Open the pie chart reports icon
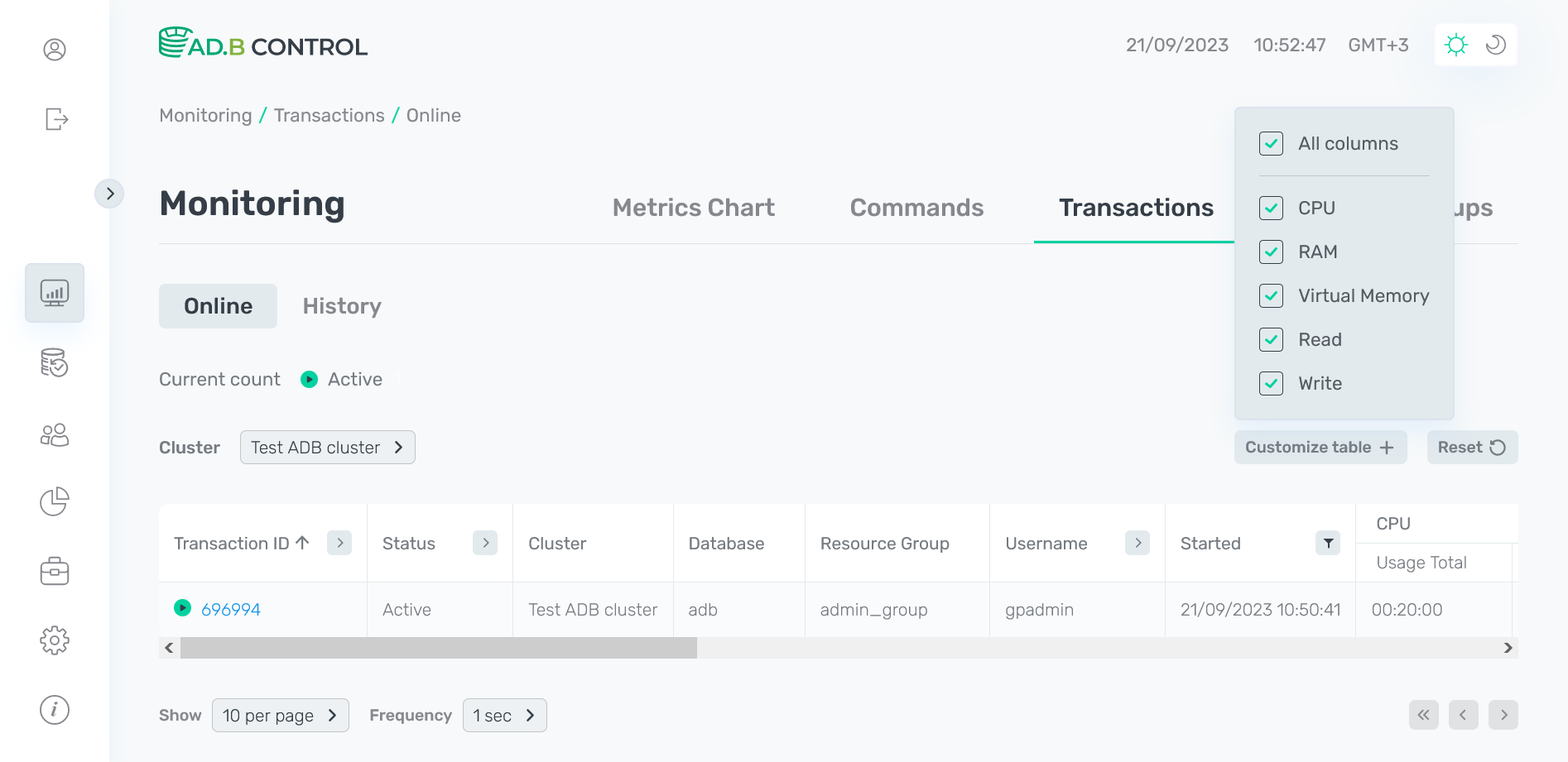 [x=55, y=501]
